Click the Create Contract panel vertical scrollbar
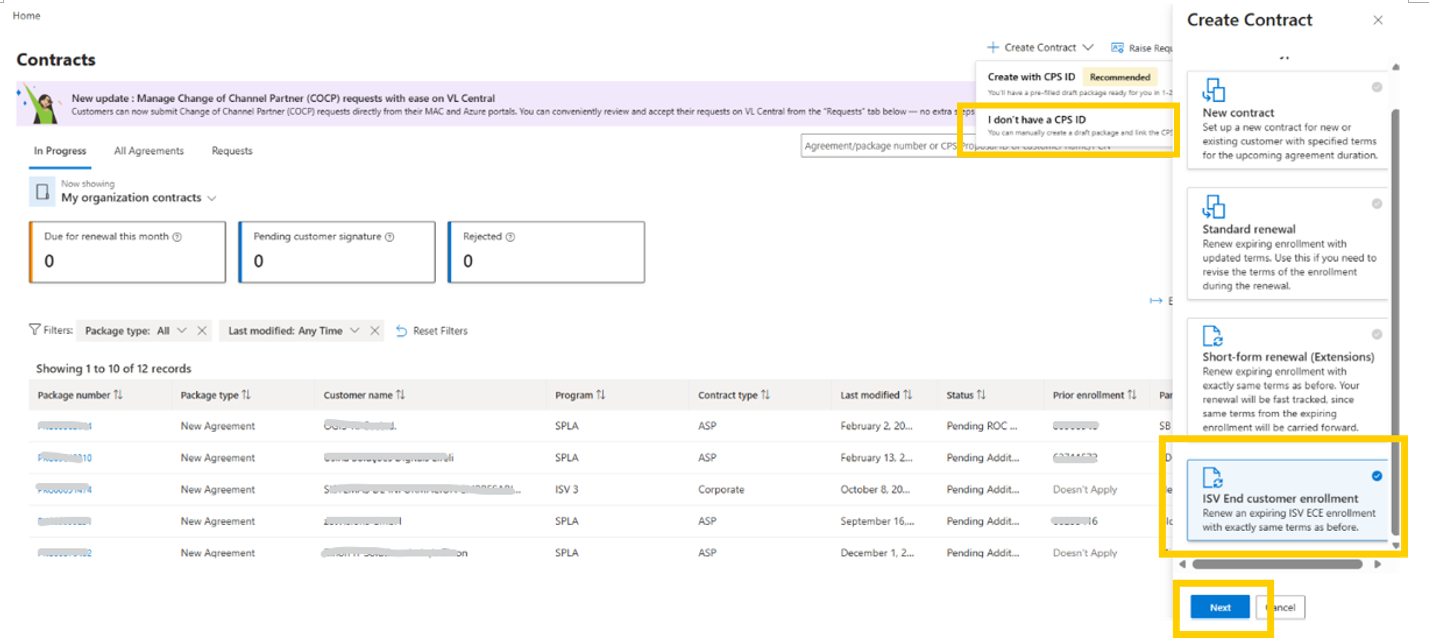The height and width of the screenshot is (640, 1429). click(1396, 320)
